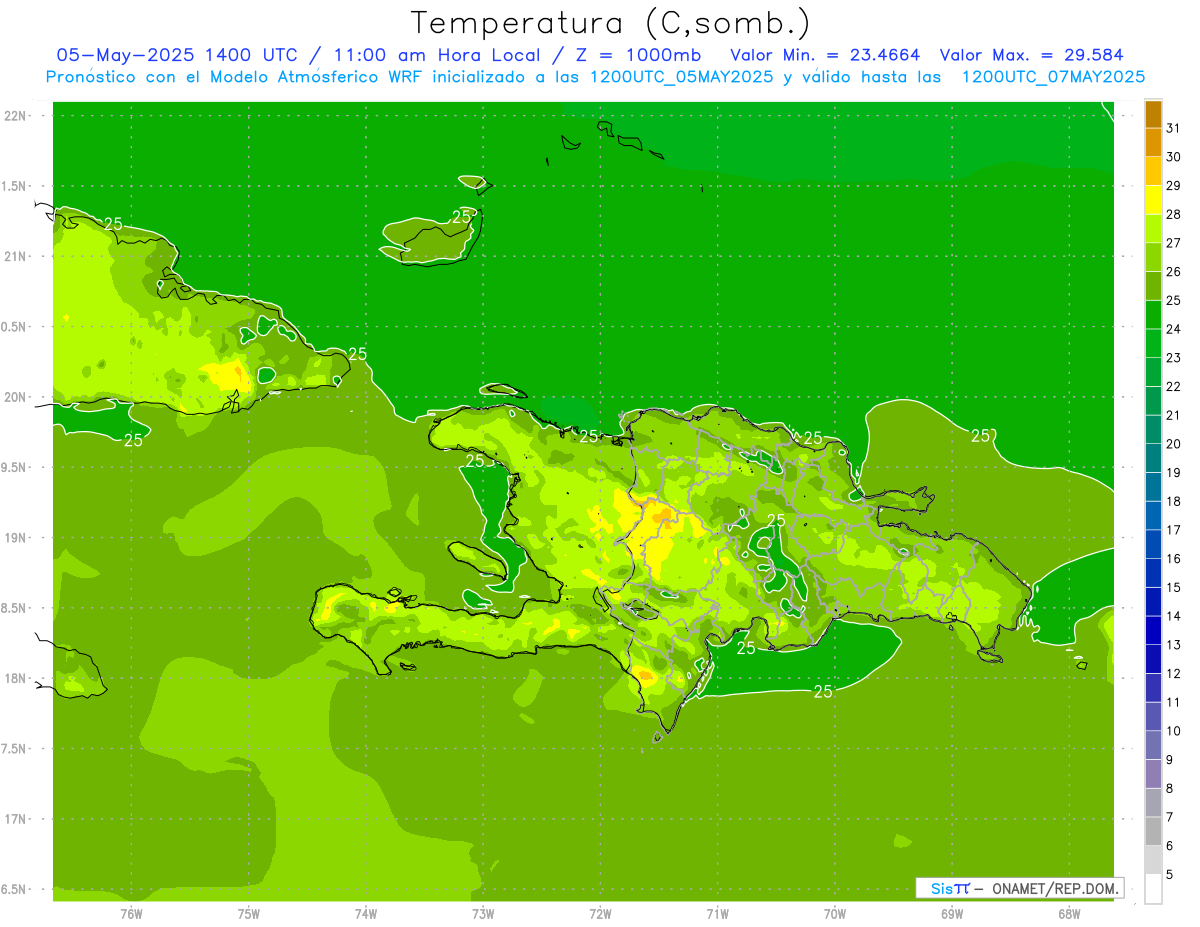Image resolution: width=1200 pixels, height=927 pixels.
Task: Pick the purple legend swatch between 8 and 9
Action: click(1153, 774)
